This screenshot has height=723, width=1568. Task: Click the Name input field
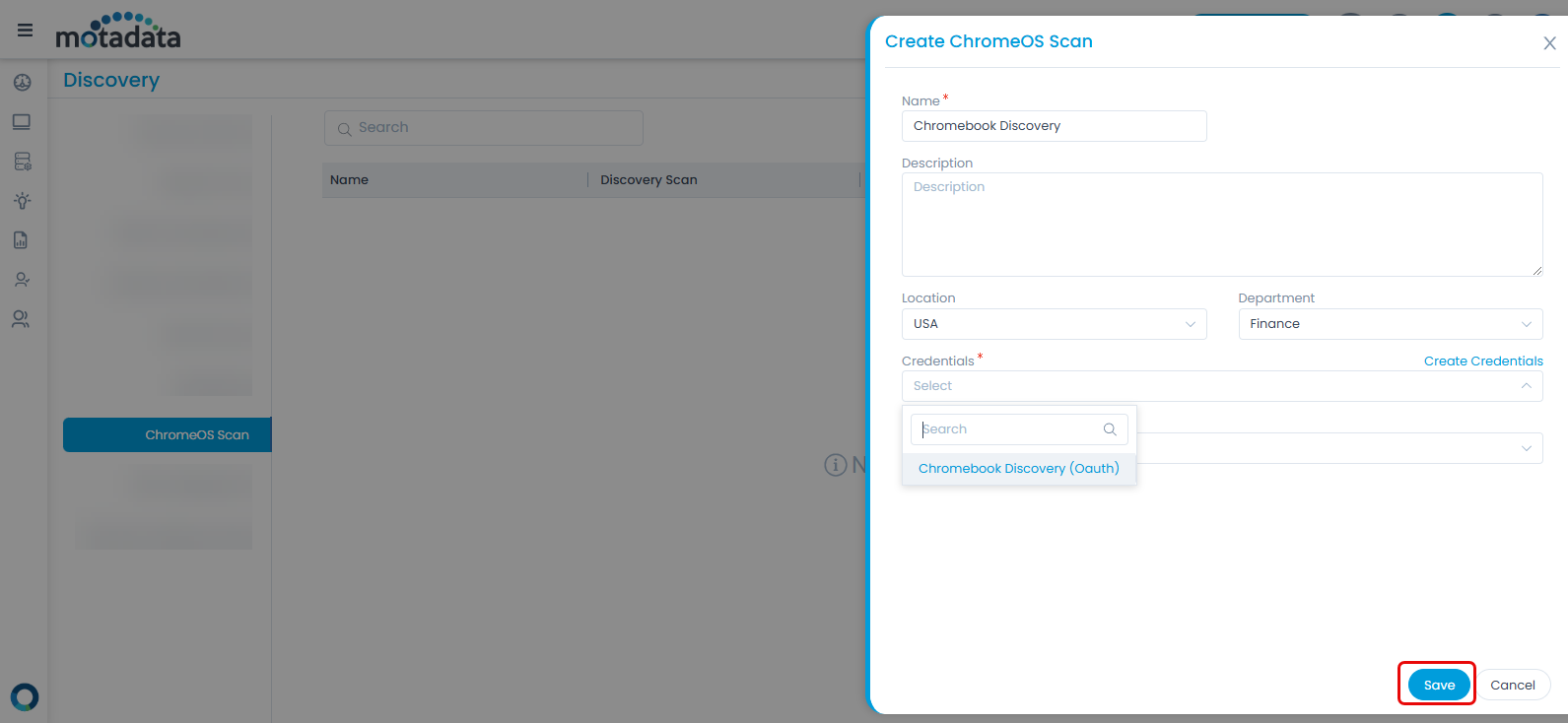coord(1054,126)
